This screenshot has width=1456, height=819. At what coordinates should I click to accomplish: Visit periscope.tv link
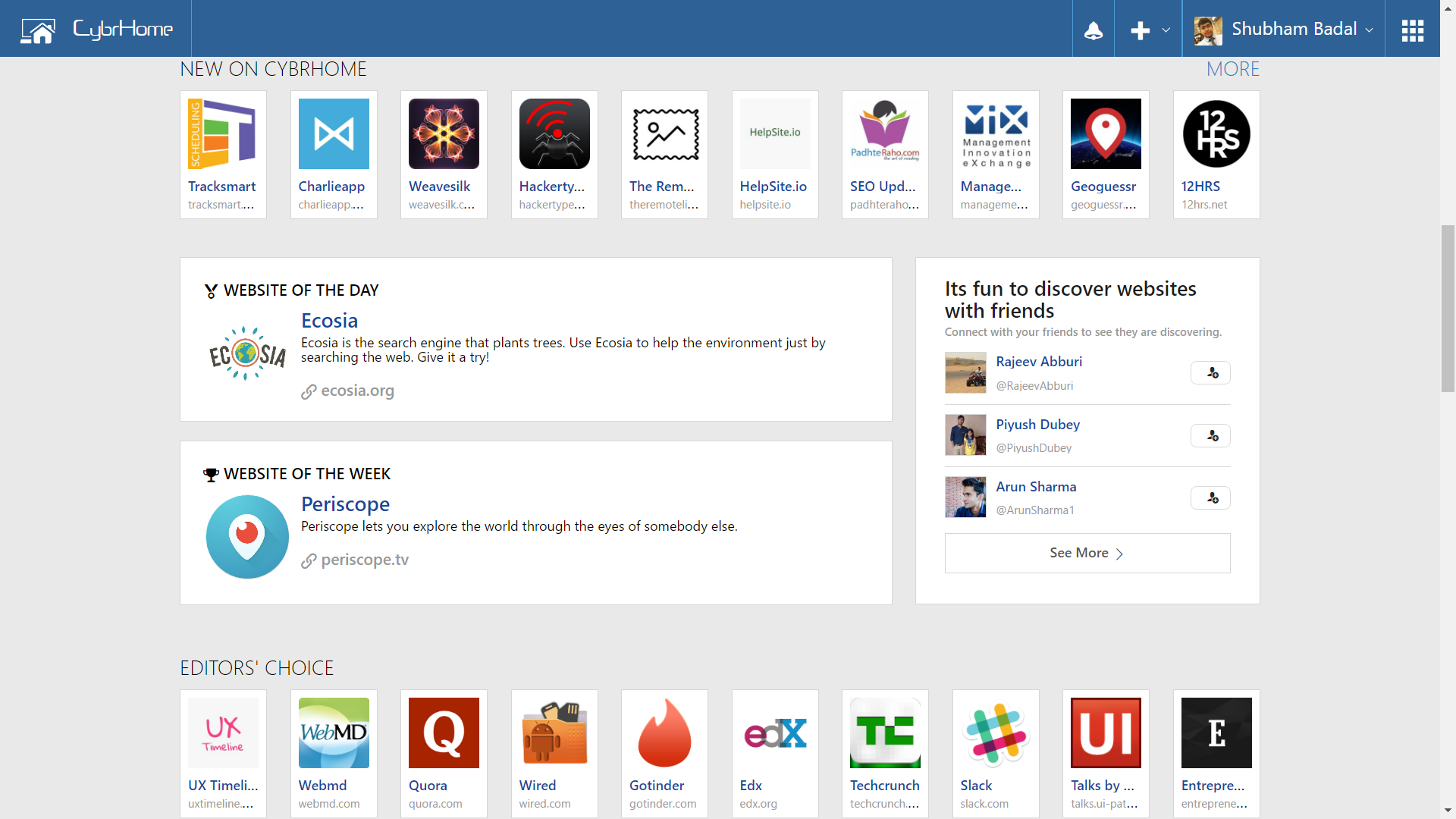(x=365, y=560)
